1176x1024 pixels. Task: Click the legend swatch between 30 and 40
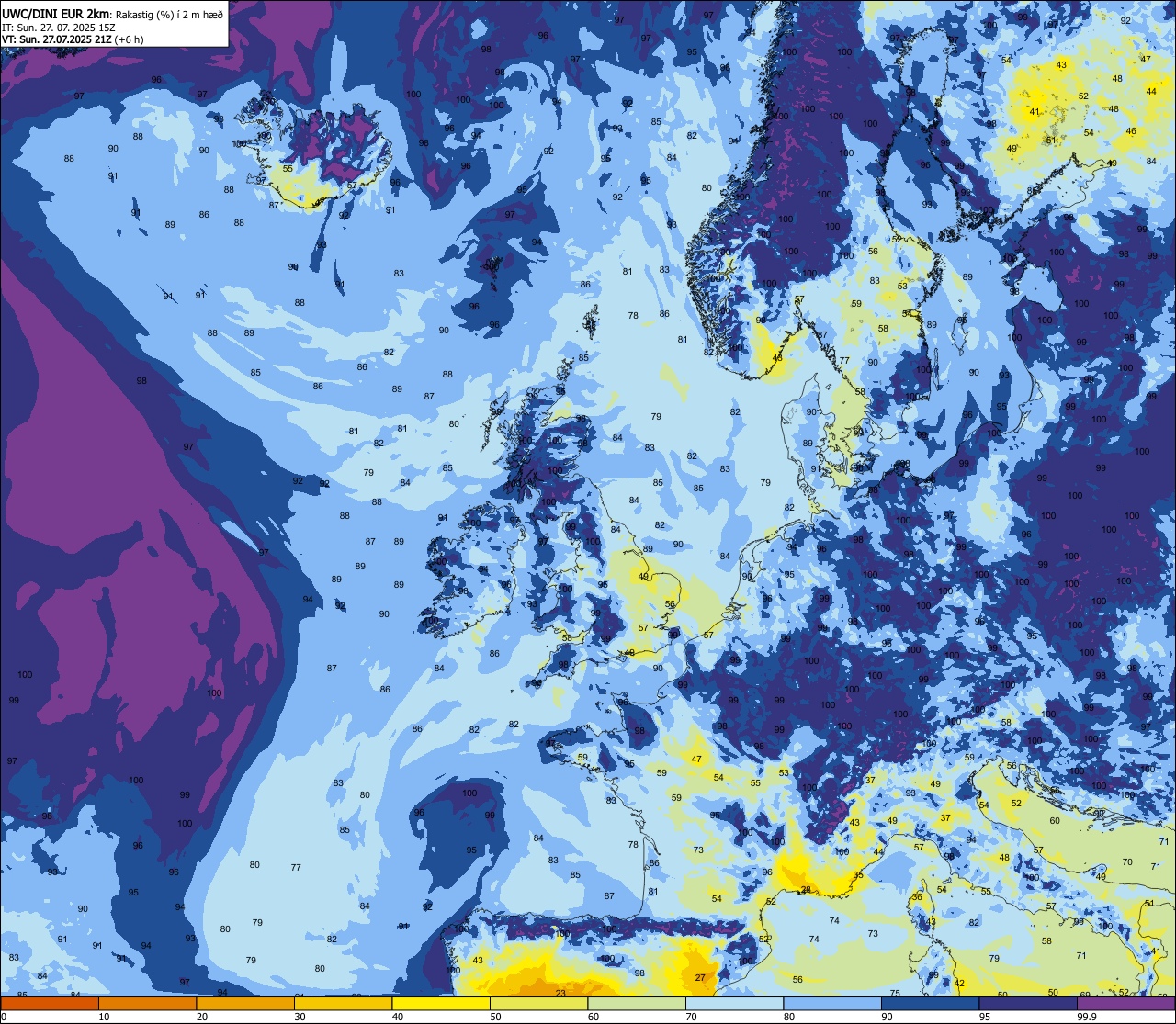[x=343, y=1003]
